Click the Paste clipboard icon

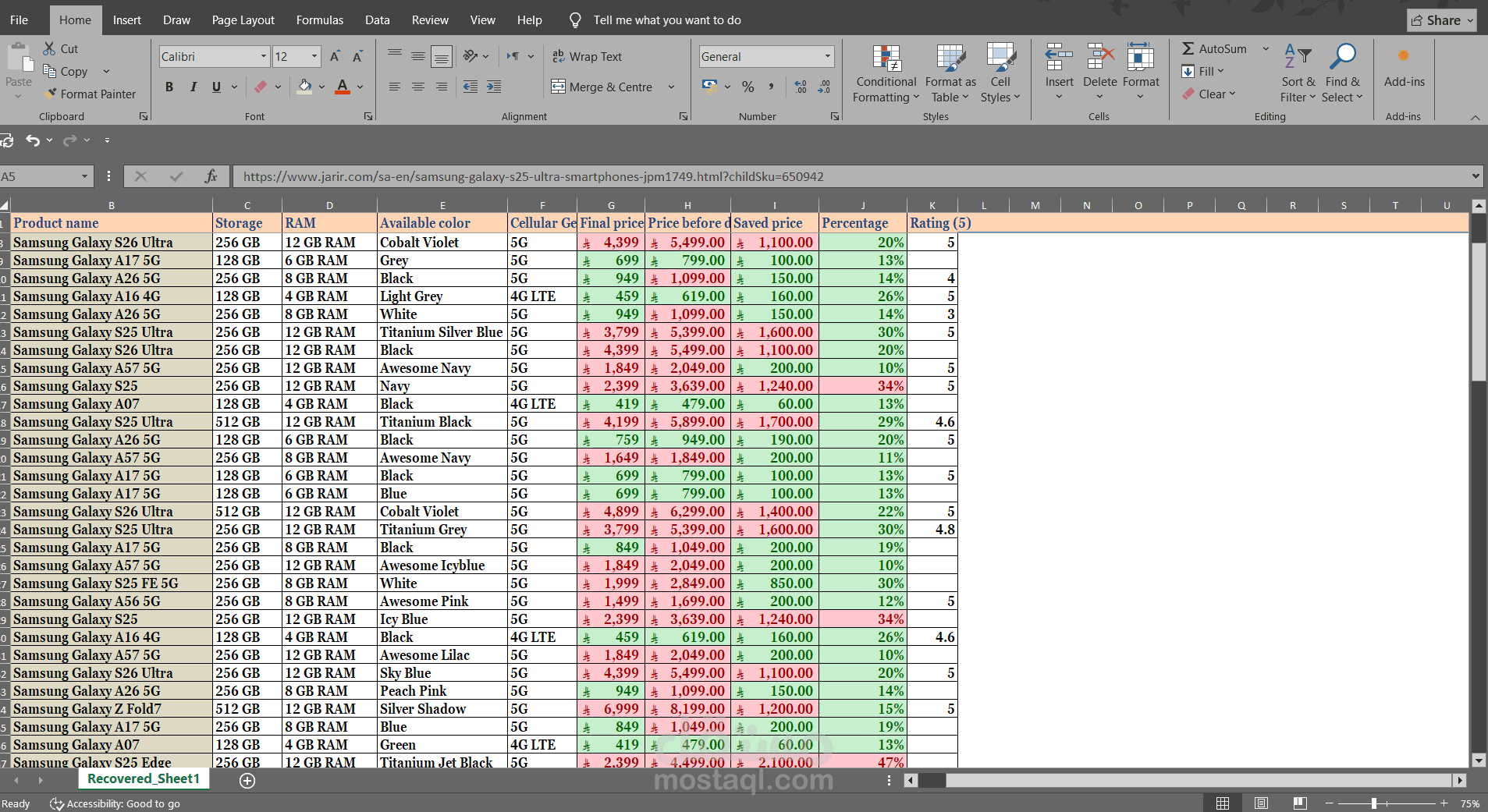coord(19,58)
